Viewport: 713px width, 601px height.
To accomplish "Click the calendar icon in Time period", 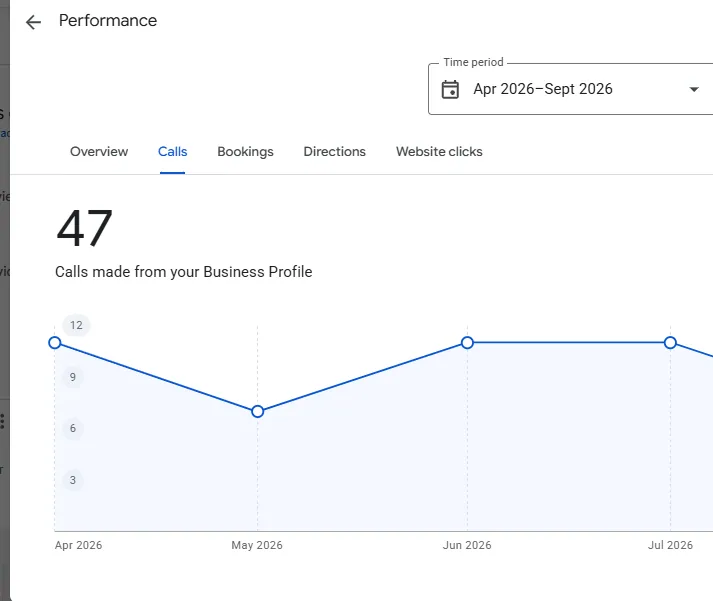I will 450,89.
